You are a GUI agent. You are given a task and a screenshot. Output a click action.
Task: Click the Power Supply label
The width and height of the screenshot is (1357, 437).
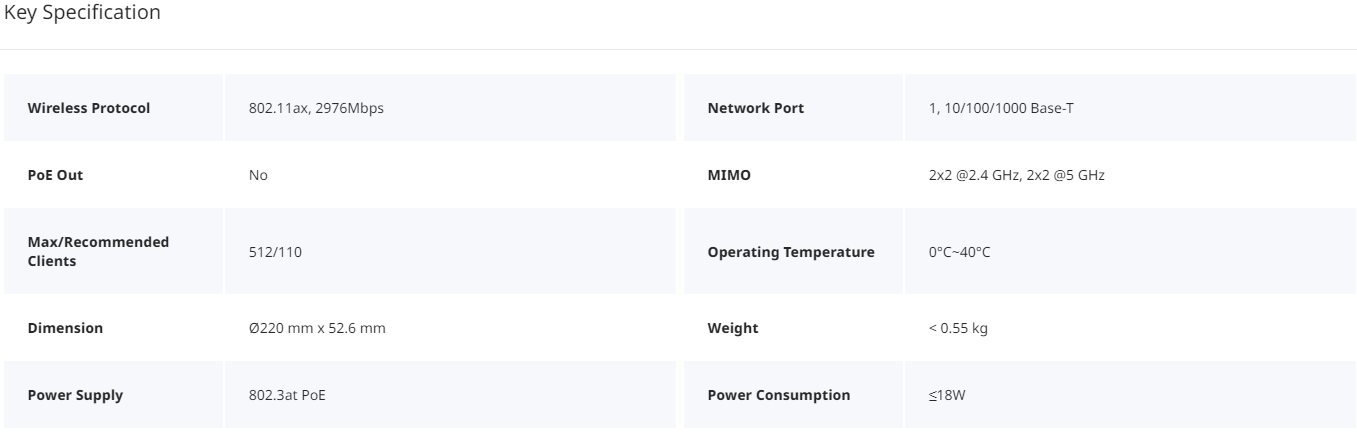pyautogui.click(x=75, y=395)
